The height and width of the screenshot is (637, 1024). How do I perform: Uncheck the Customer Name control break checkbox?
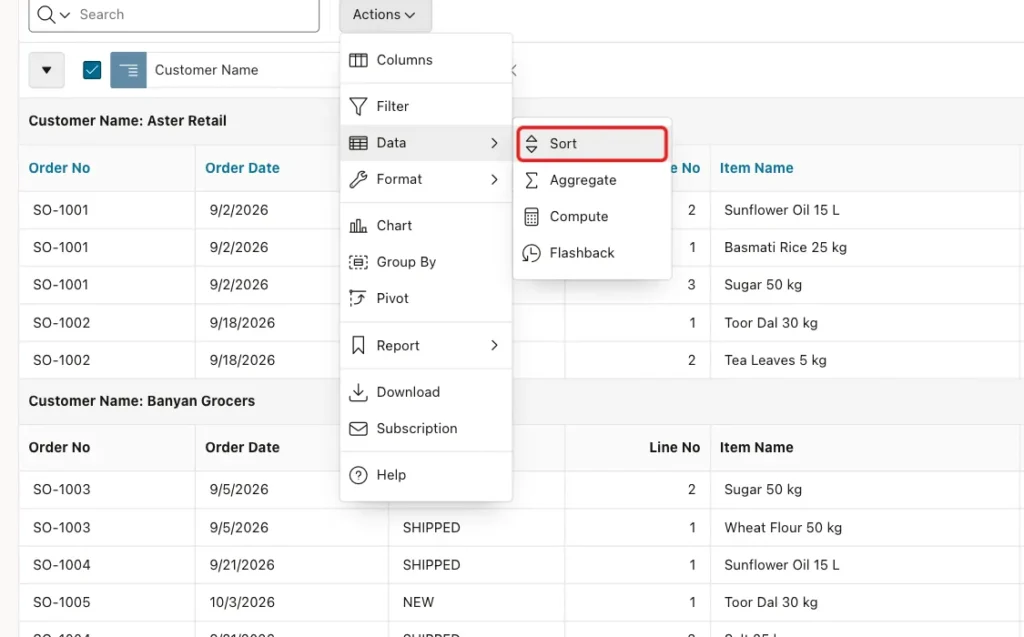pyautogui.click(x=92, y=70)
